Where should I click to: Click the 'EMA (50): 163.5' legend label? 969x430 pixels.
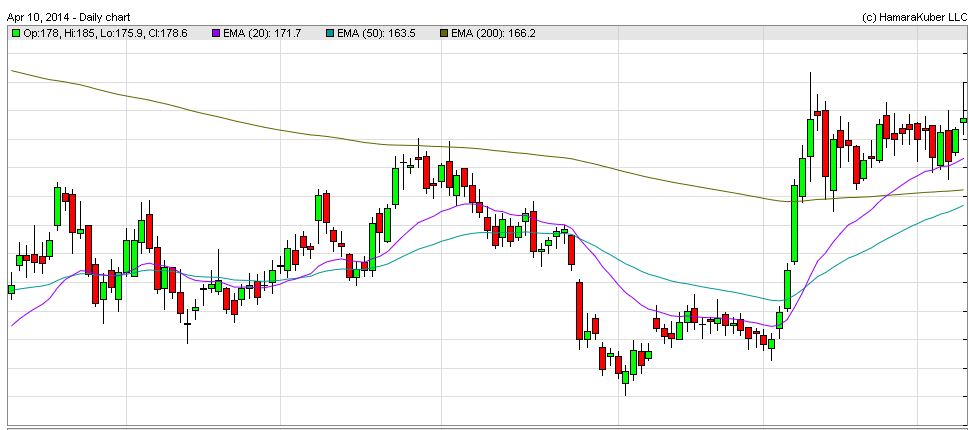[376, 33]
